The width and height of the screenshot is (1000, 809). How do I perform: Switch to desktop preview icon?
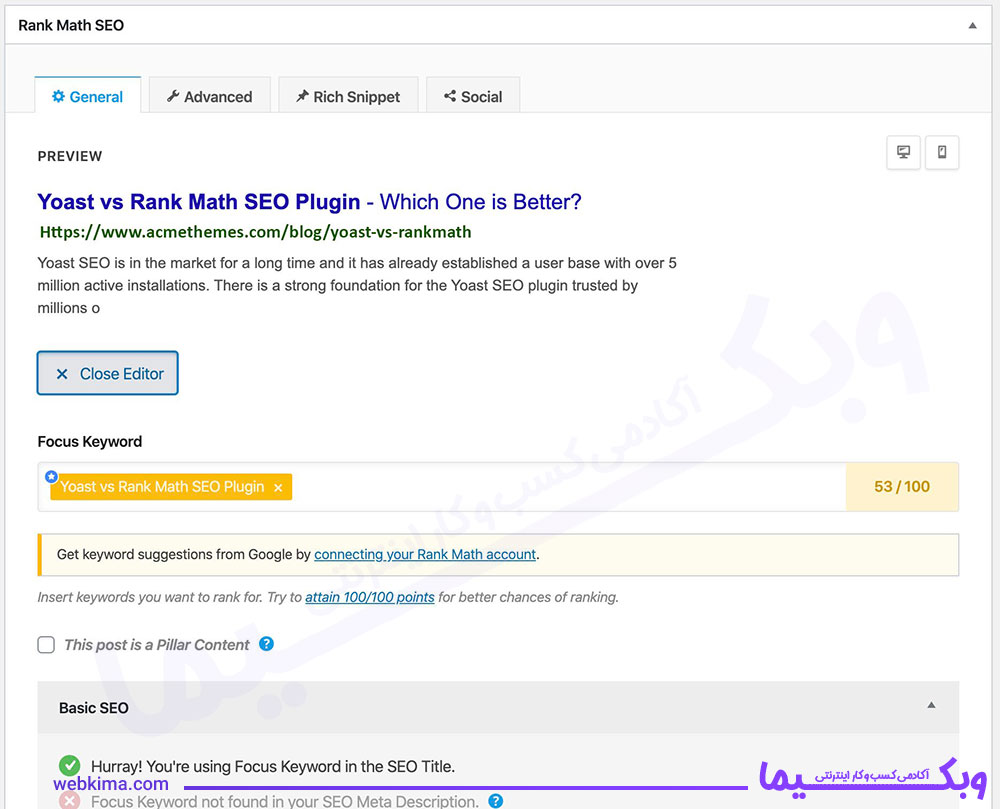[903, 152]
